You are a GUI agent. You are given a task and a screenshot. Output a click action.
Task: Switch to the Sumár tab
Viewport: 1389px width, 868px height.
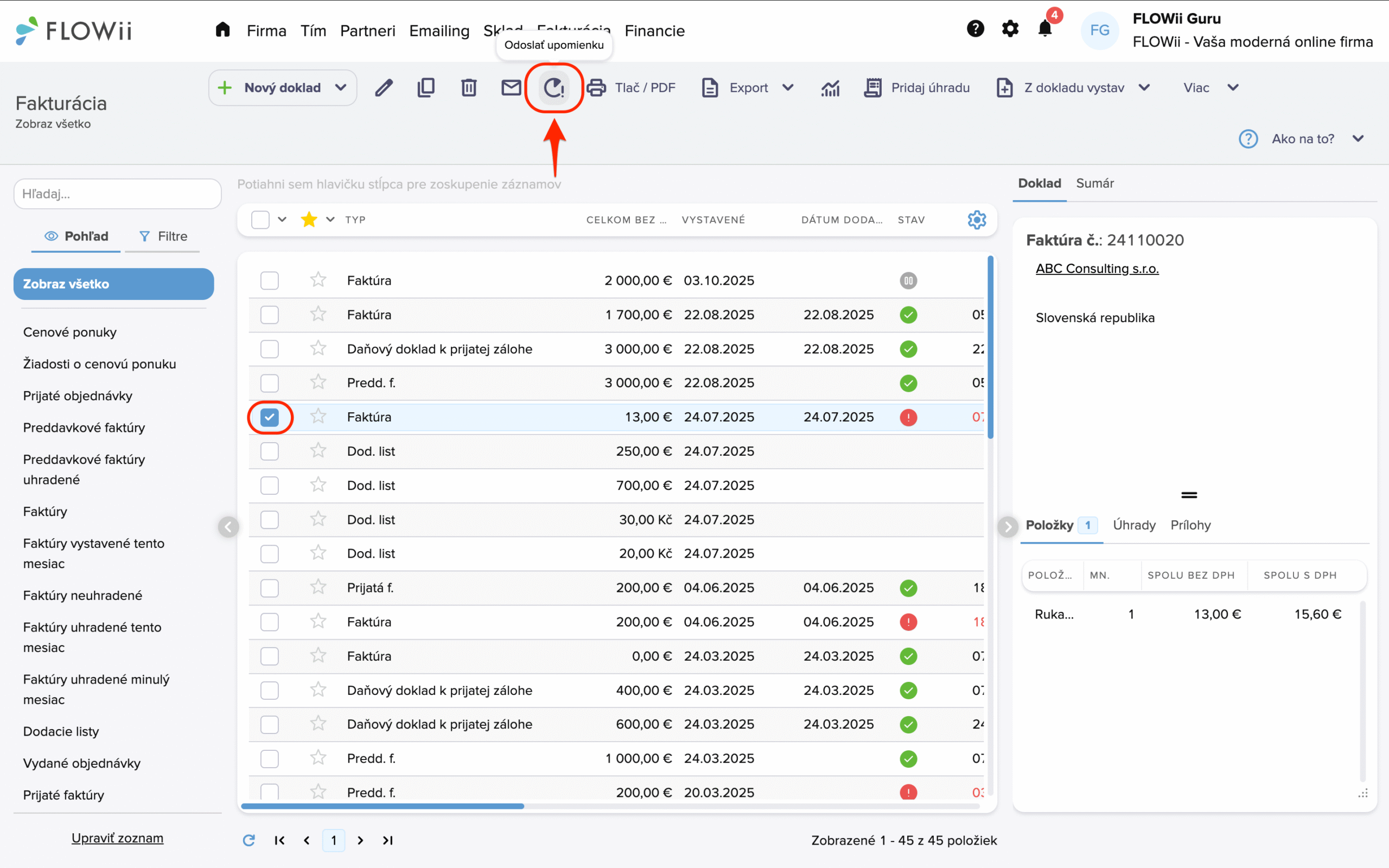pos(1094,183)
